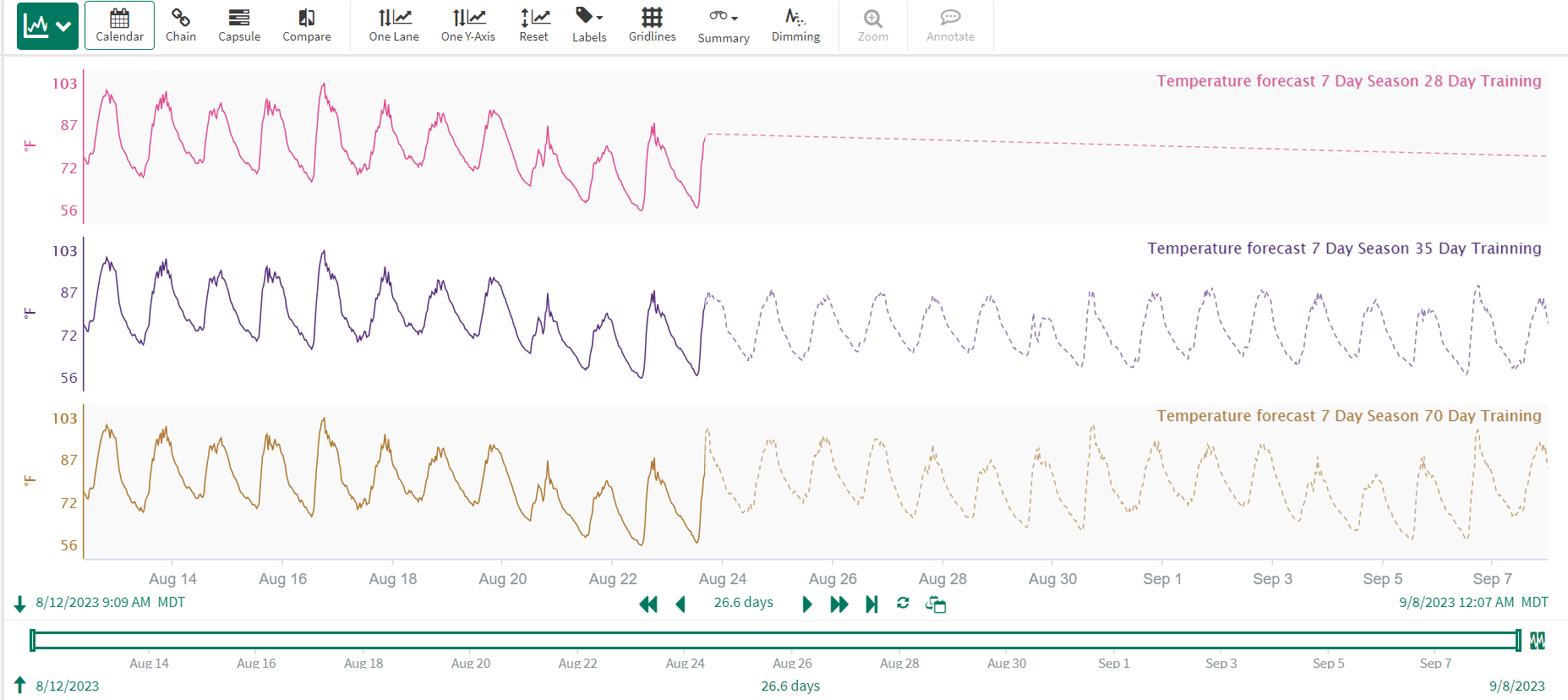Step back a full display range
Image resolution: width=1568 pixels, height=700 pixels.
tap(648, 604)
